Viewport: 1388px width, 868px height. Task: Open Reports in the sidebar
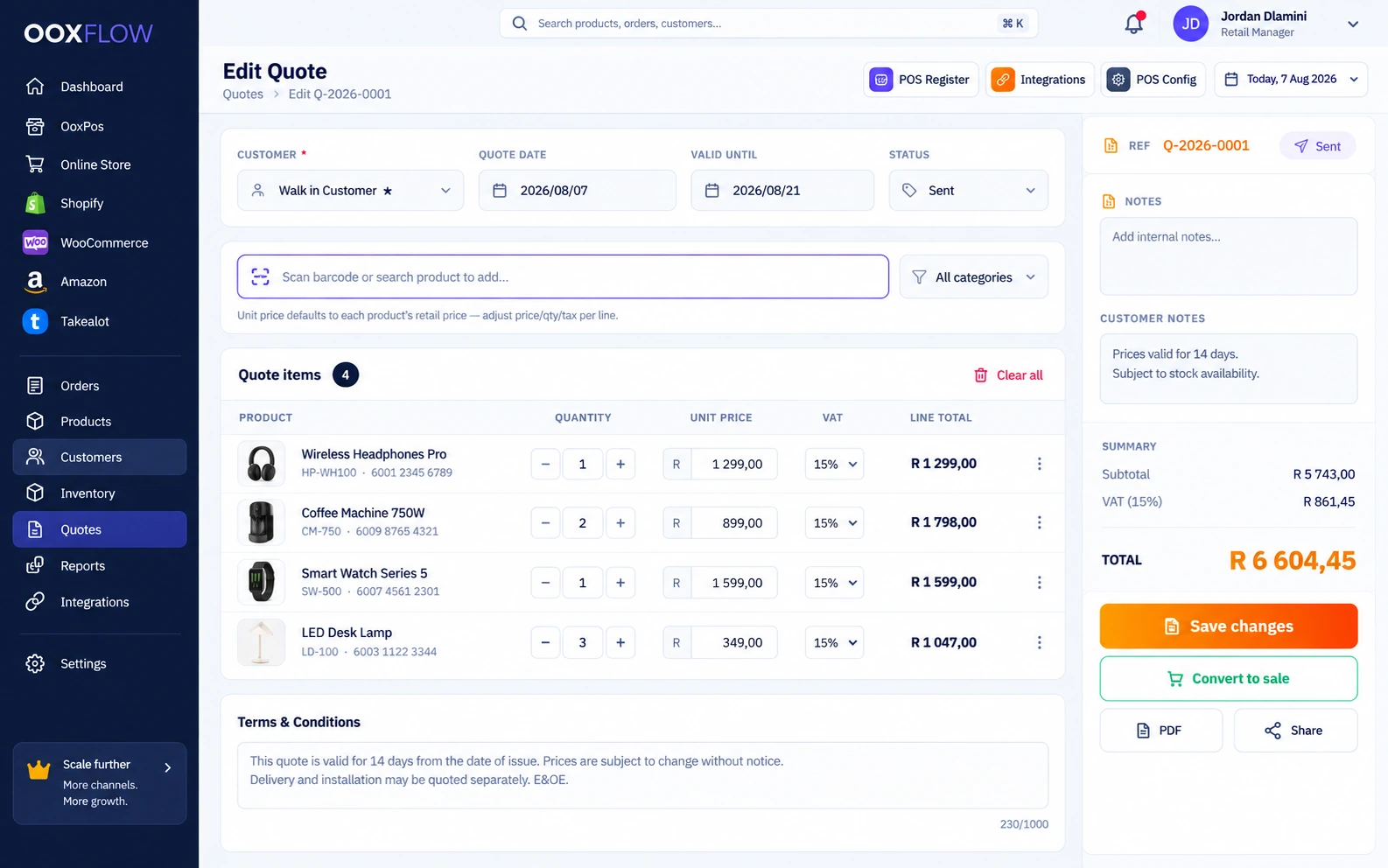100,566
